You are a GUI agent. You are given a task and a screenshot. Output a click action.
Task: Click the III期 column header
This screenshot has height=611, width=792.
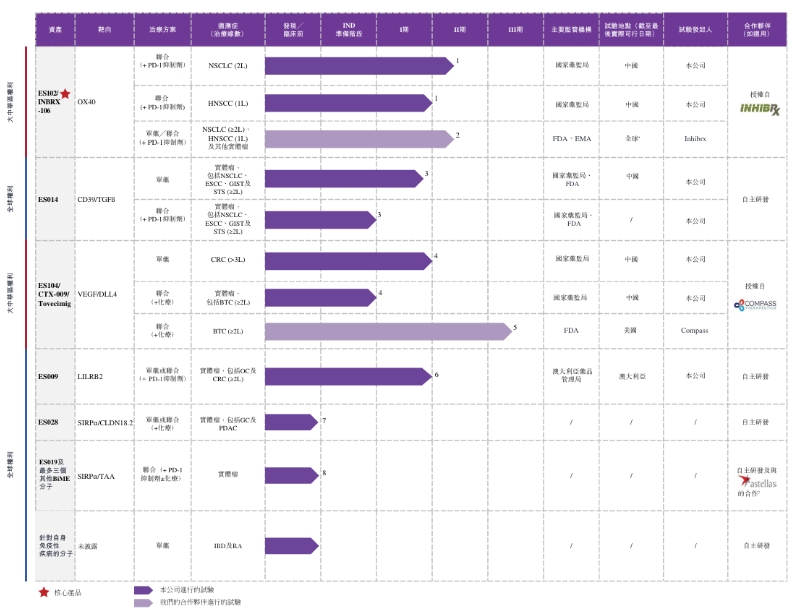pyautogui.click(x=516, y=30)
